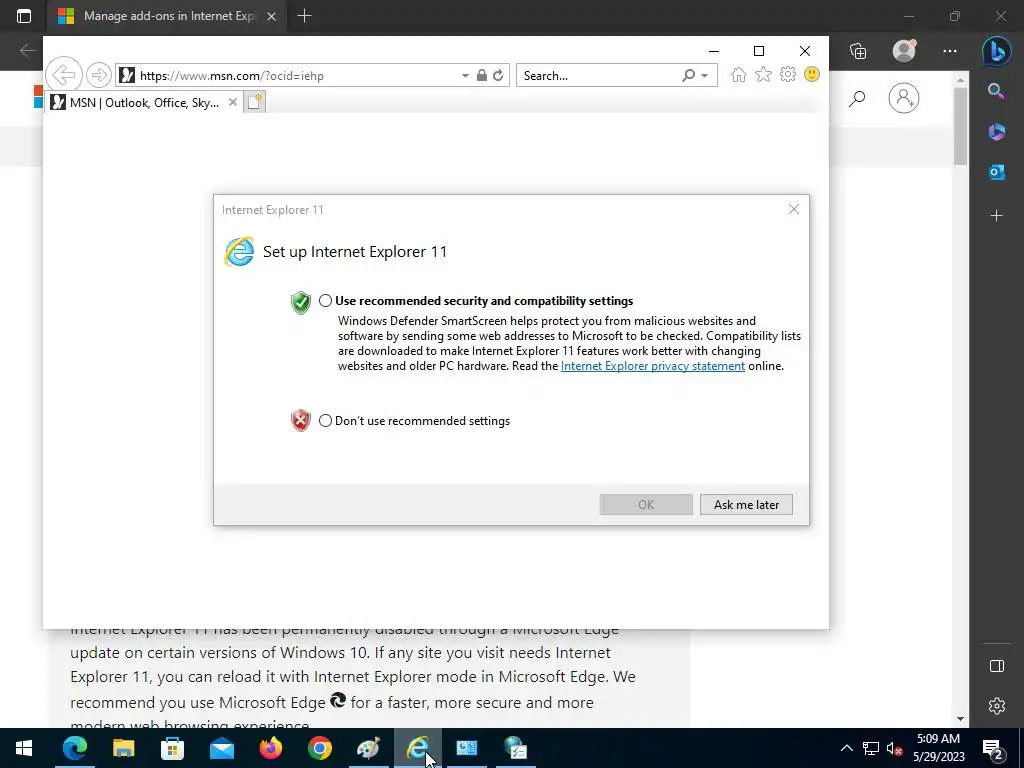The image size is (1024, 768).
Task: Click the Internet Explorer taskbar icon
Action: 417,748
